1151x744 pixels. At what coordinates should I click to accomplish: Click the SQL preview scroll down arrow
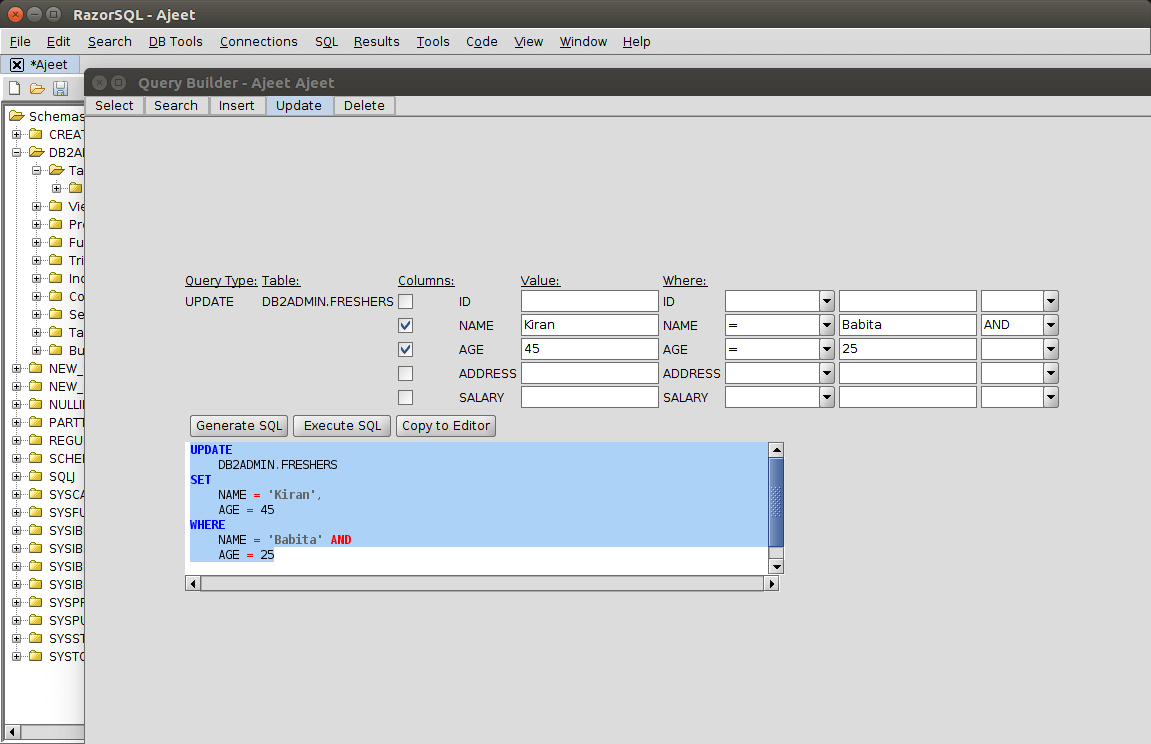[776, 566]
